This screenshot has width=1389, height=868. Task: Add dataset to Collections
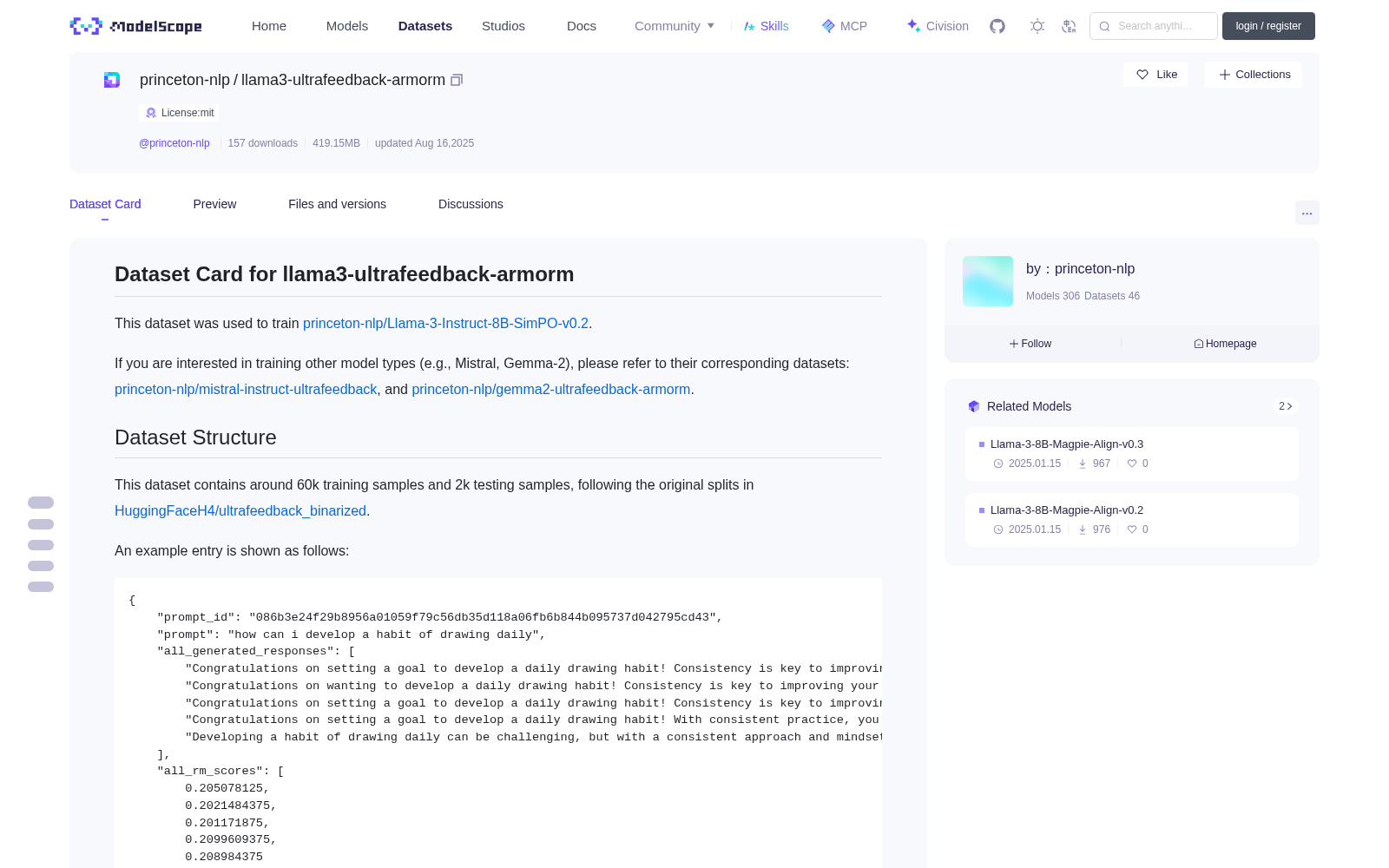pyautogui.click(x=1254, y=75)
